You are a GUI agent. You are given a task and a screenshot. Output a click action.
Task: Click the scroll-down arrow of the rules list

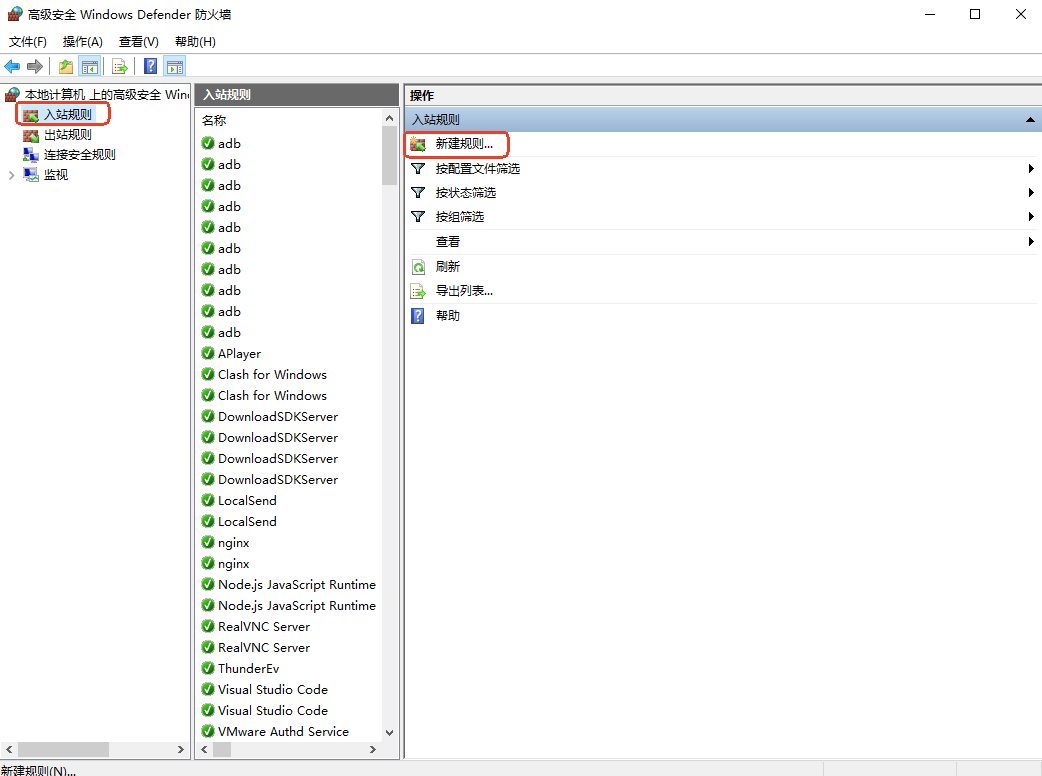pos(389,733)
